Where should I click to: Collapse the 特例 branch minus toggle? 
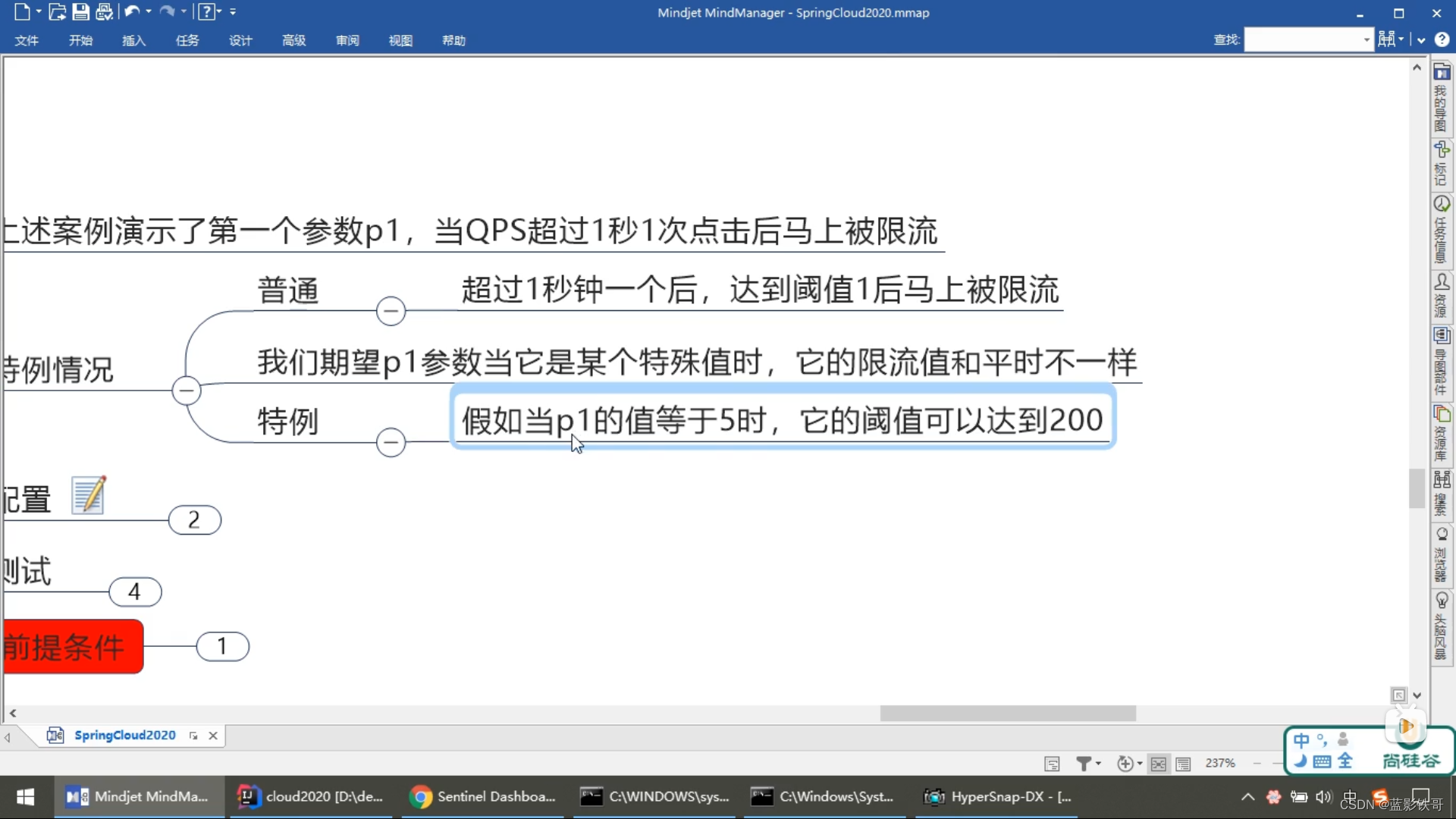(391, 442)
